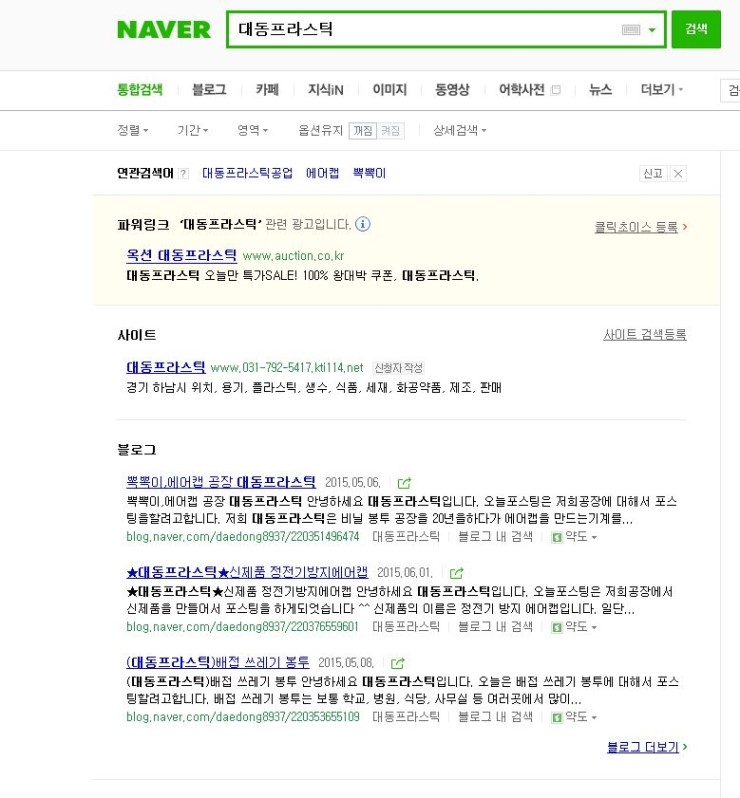Select the 통합검색 tab
The height and width of the screenshot is (798, 740).
[x=140, y=90]
